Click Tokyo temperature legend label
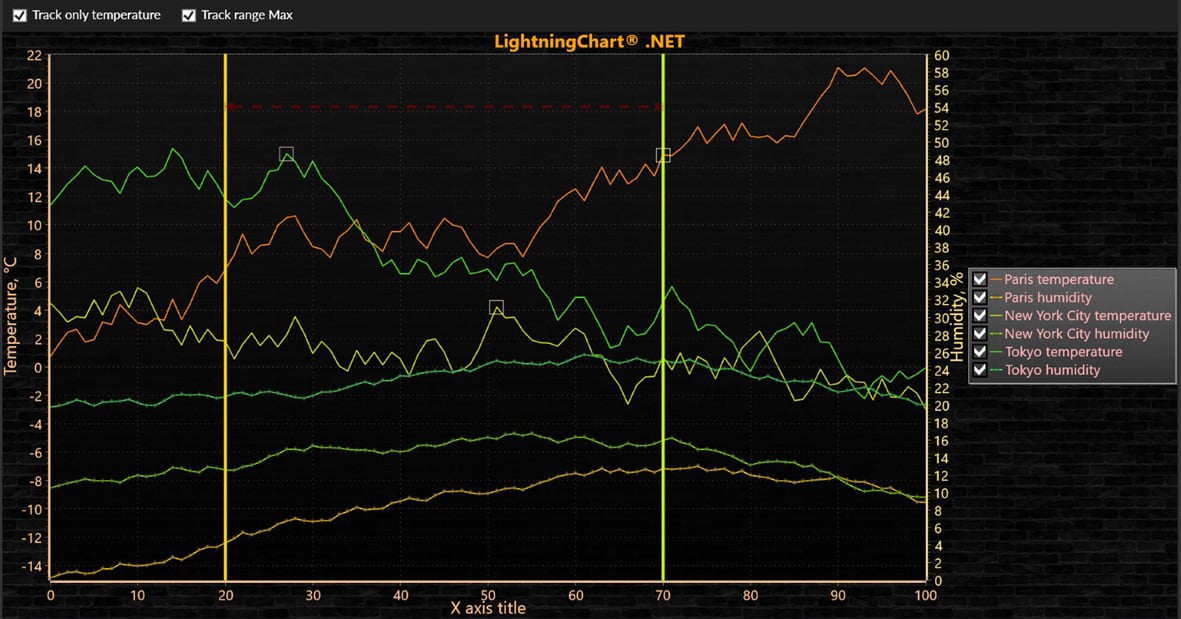The width and height of the screenshot is (1181, 619). [x=1064, y=352]
